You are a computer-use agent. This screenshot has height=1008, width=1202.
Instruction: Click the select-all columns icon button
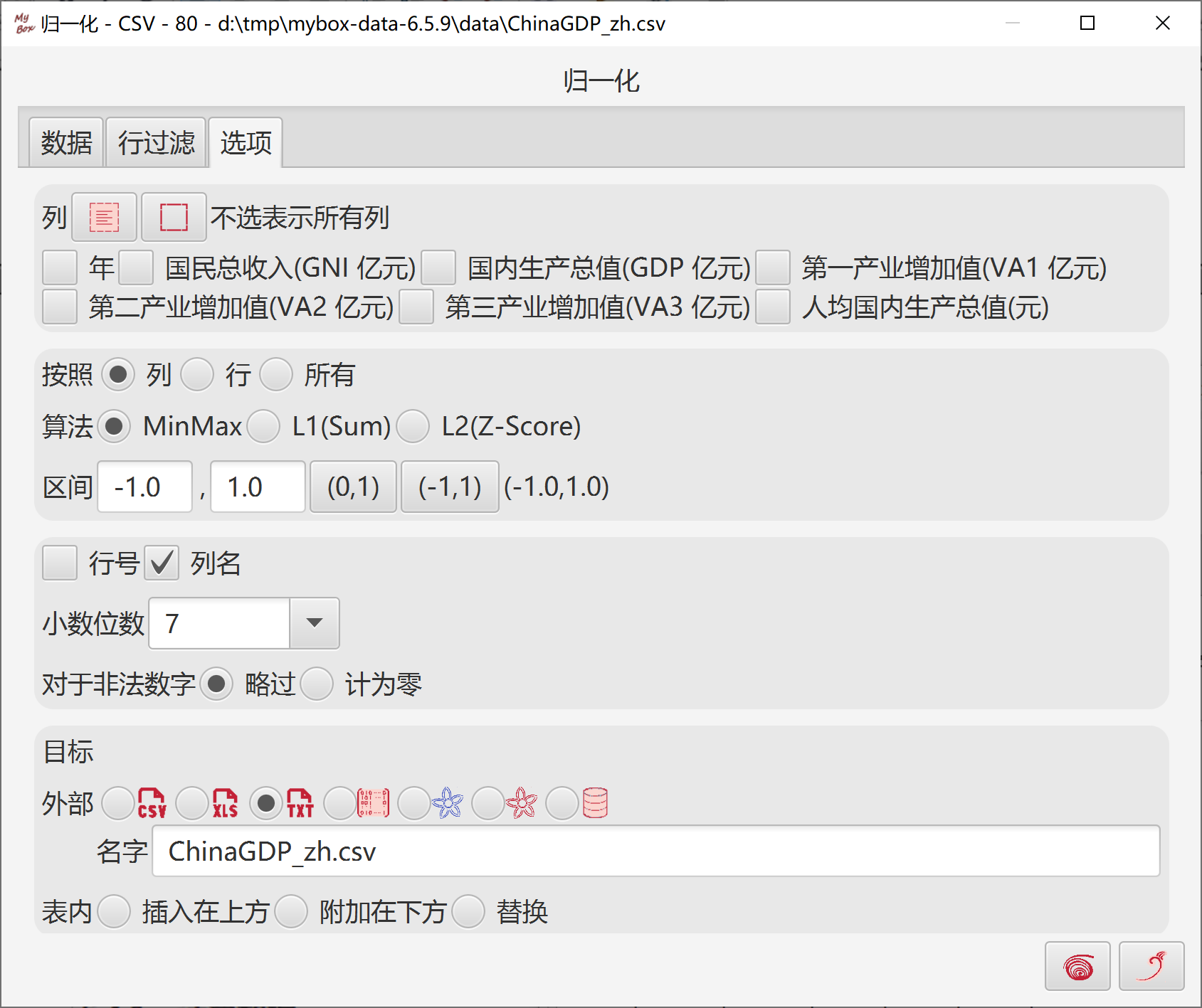coord(104,217)
